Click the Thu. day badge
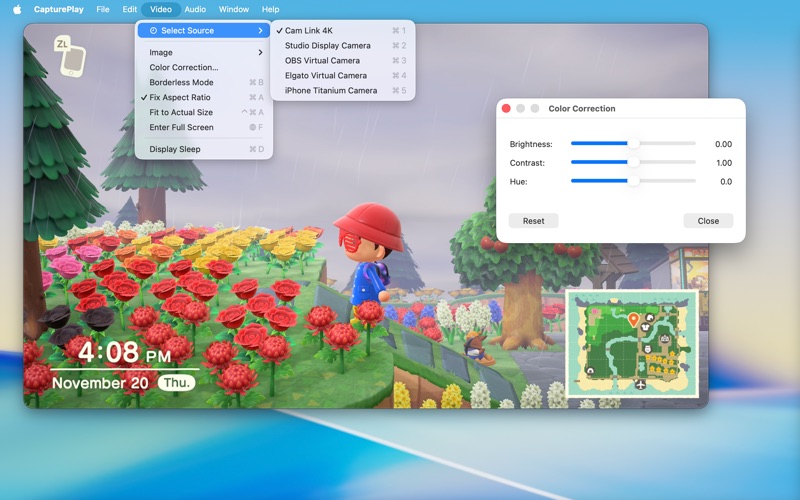 click(x=177, y=383)
